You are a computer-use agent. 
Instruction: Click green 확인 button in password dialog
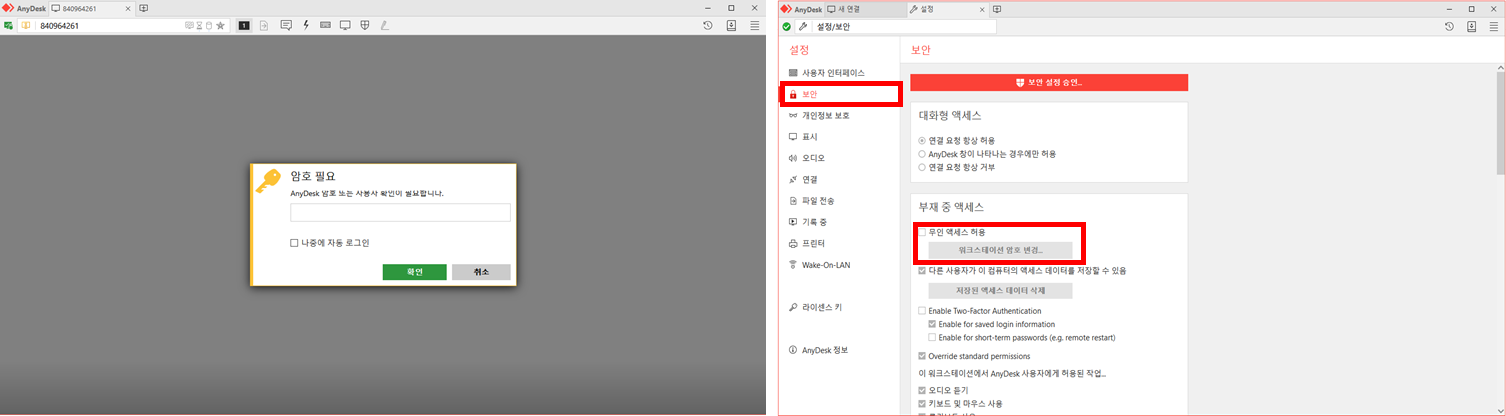[414, 272]
